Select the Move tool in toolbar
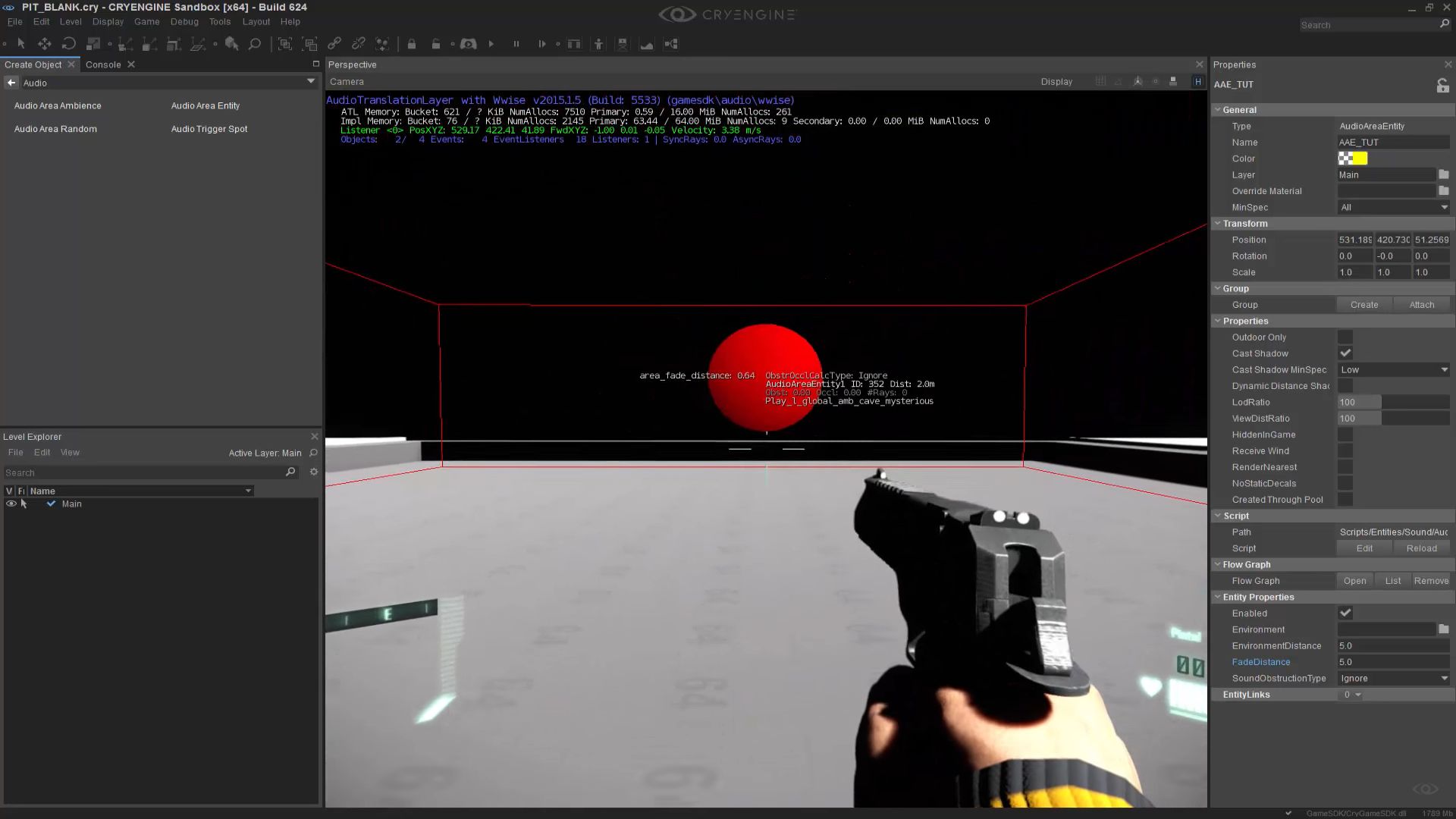Viewport: 1456px width, 819px height. [x=45, y=44]
